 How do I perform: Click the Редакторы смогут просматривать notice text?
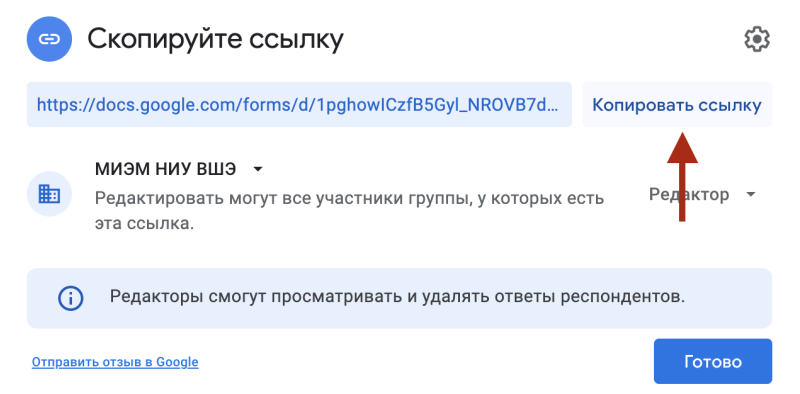tap(397, 297)
